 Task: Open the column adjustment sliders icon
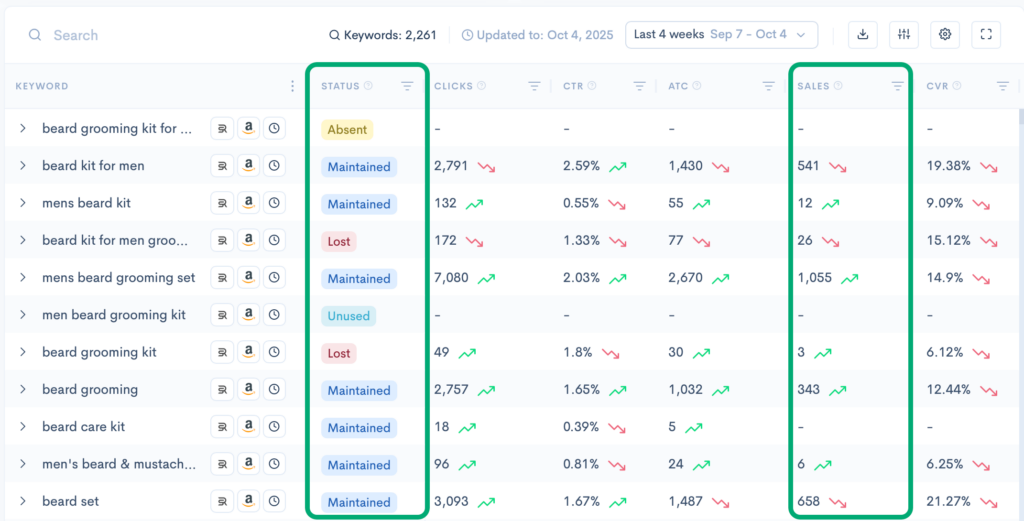click(904, 34)
